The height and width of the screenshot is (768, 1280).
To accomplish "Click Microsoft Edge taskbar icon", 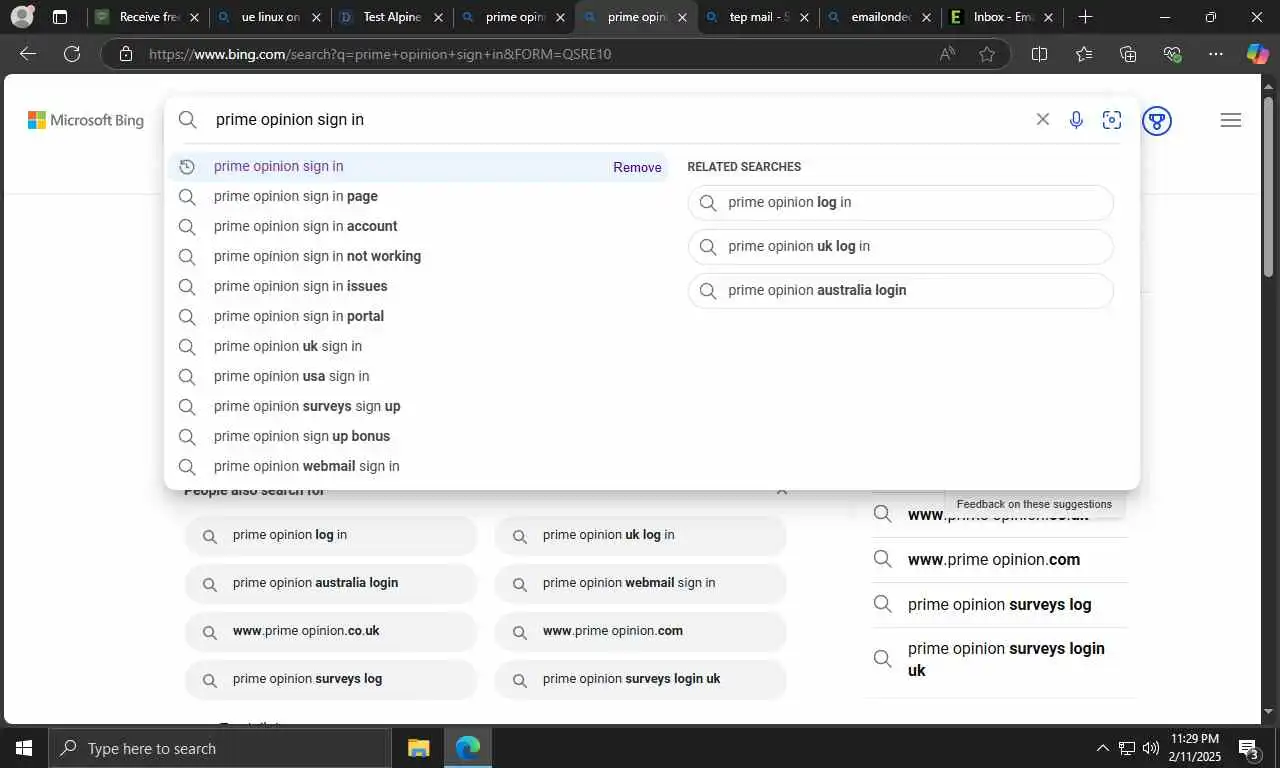I will [x=467, y=748].
